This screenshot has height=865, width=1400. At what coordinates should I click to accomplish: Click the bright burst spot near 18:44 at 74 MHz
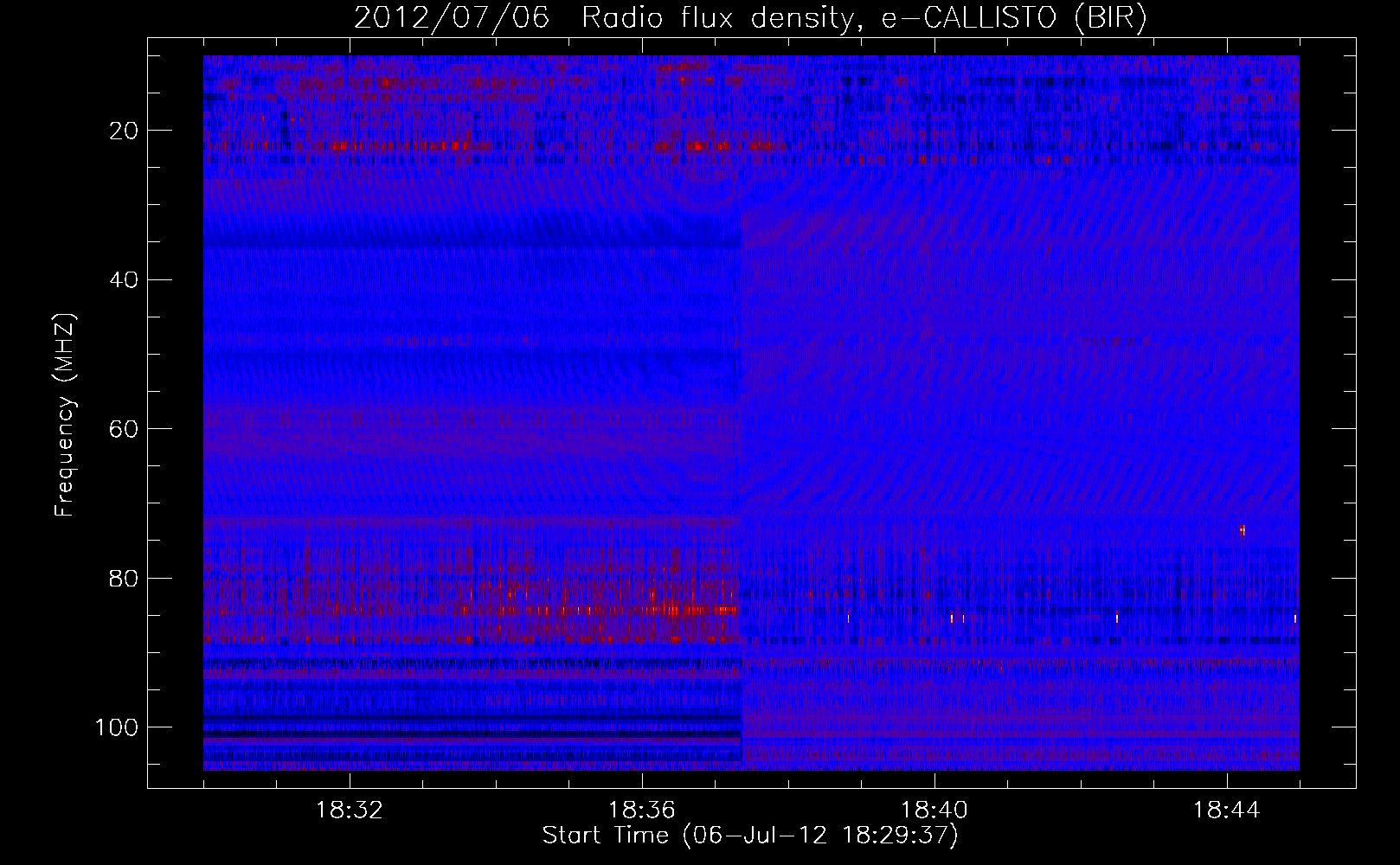point(1243,530)
